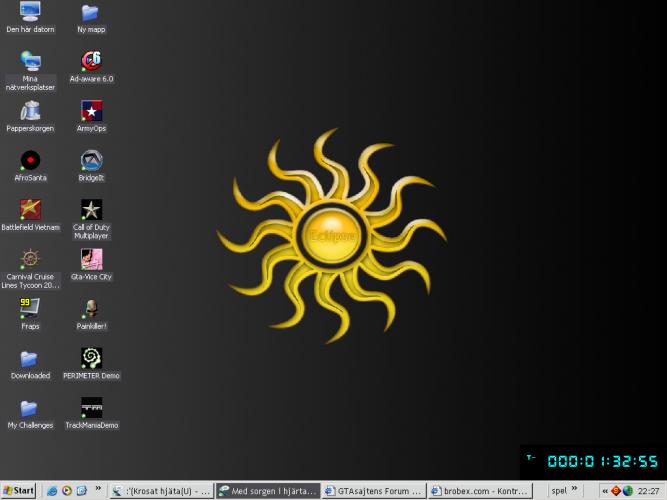Screen dimensions: 667x500
Task: Switch to the brobex.com taskbar window
Action: (482, 491)
